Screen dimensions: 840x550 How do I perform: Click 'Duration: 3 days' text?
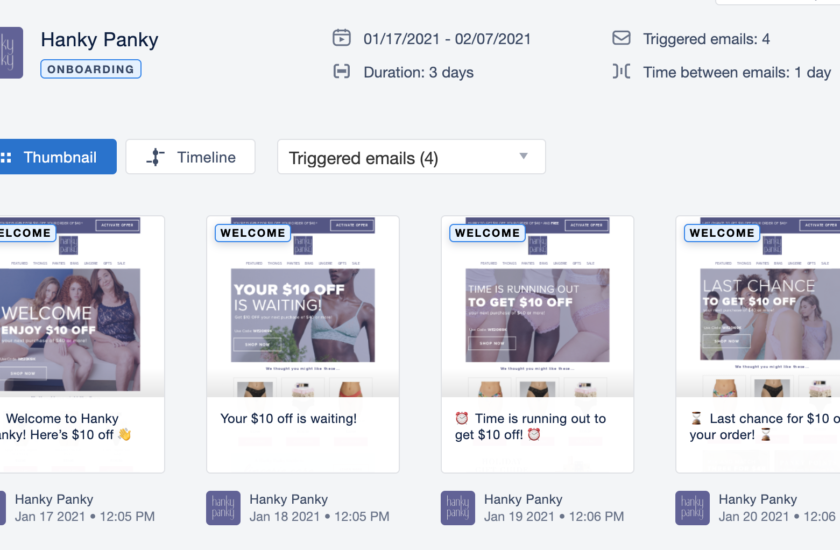pos(418,72)
